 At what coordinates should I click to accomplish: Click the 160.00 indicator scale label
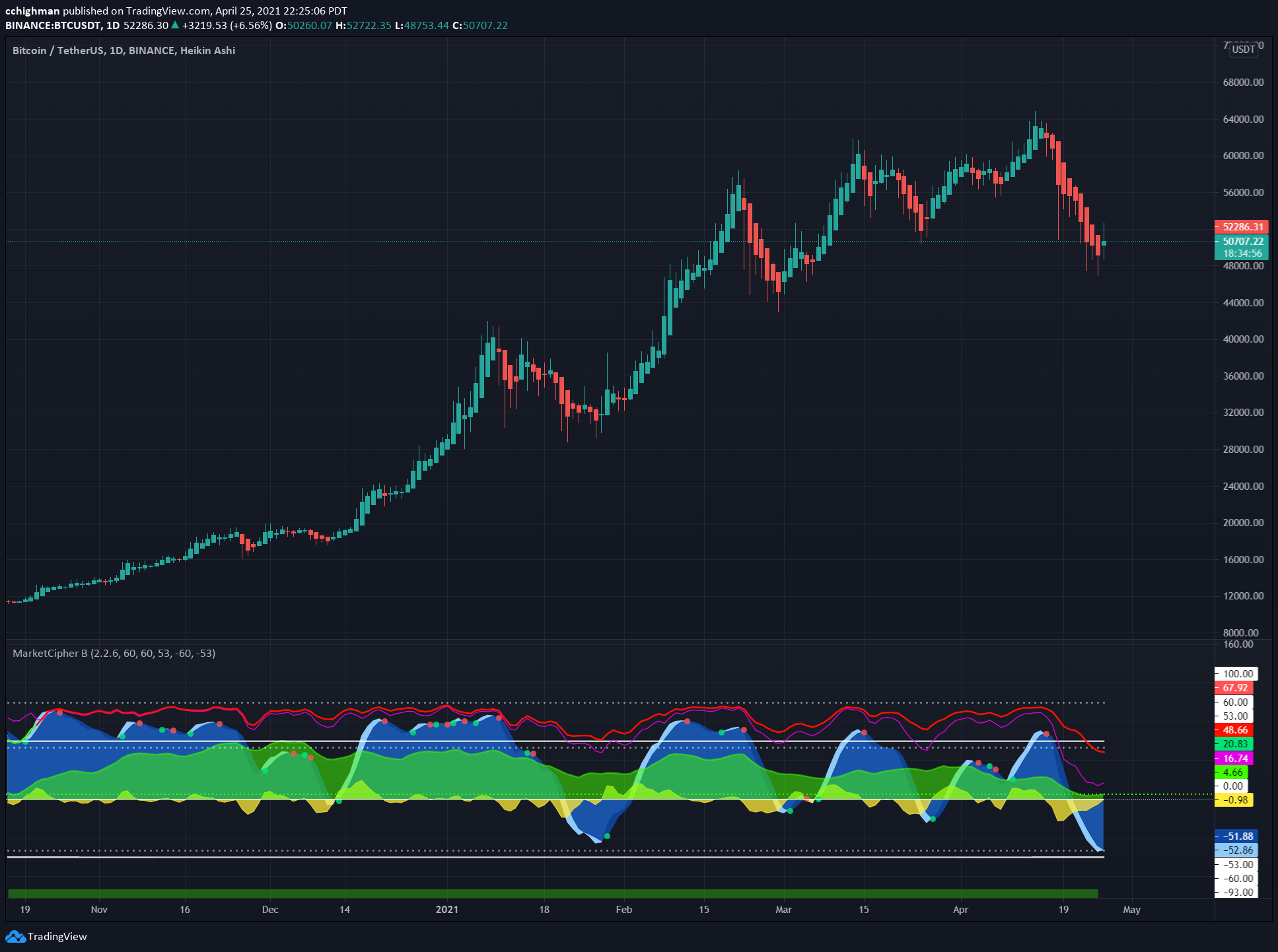[x=1238, y=644]
